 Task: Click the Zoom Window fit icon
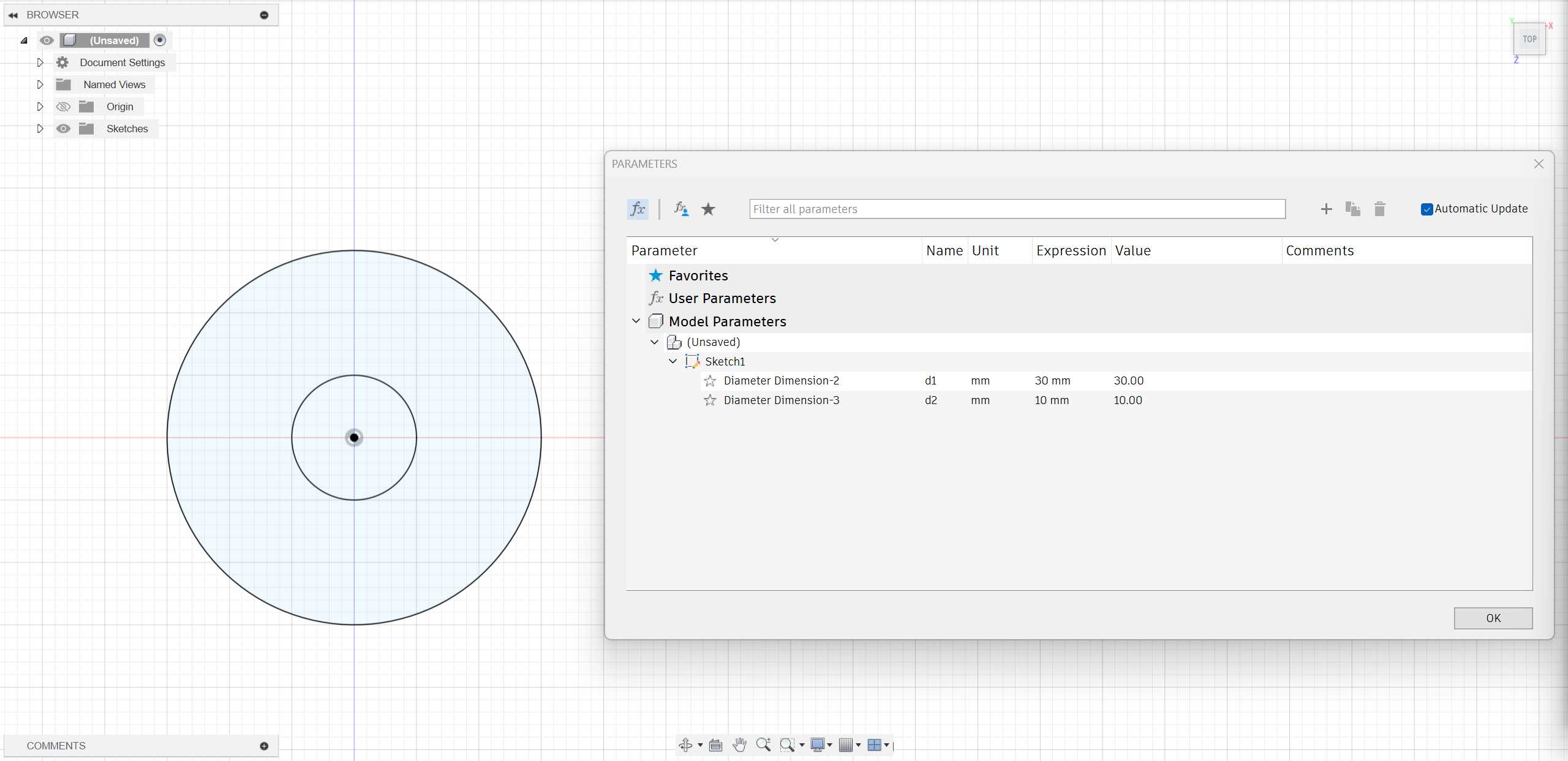(x=787, y=745)
